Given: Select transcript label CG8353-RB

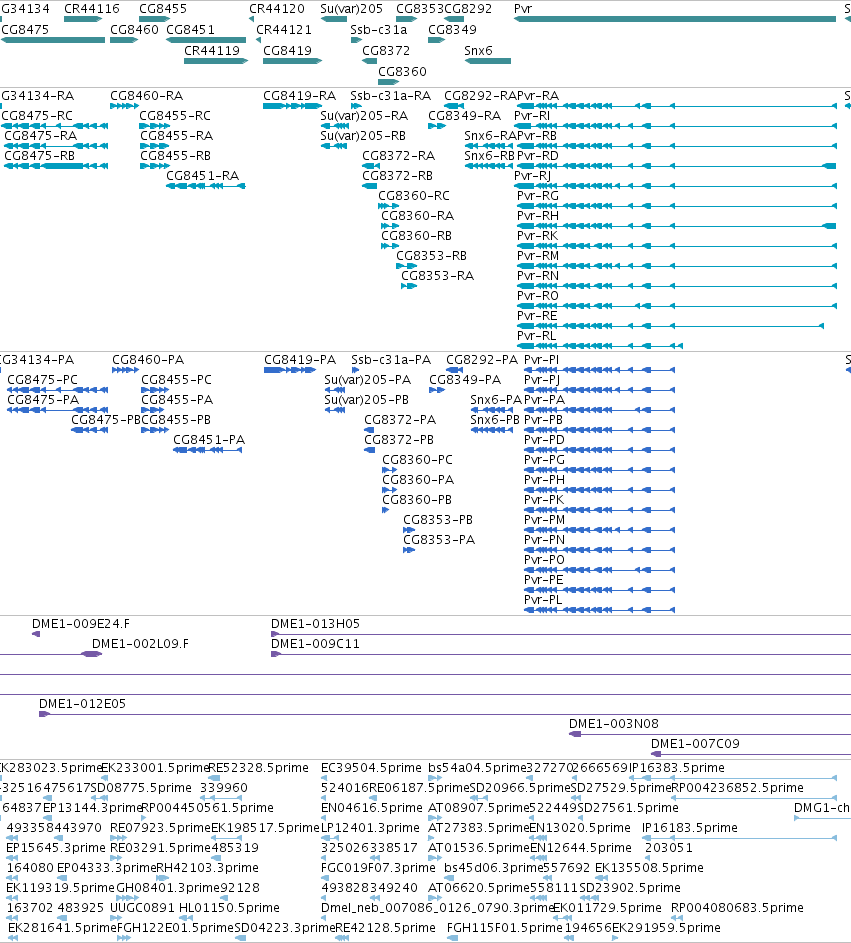Looking at the screenshot, I should coord(431,256).
